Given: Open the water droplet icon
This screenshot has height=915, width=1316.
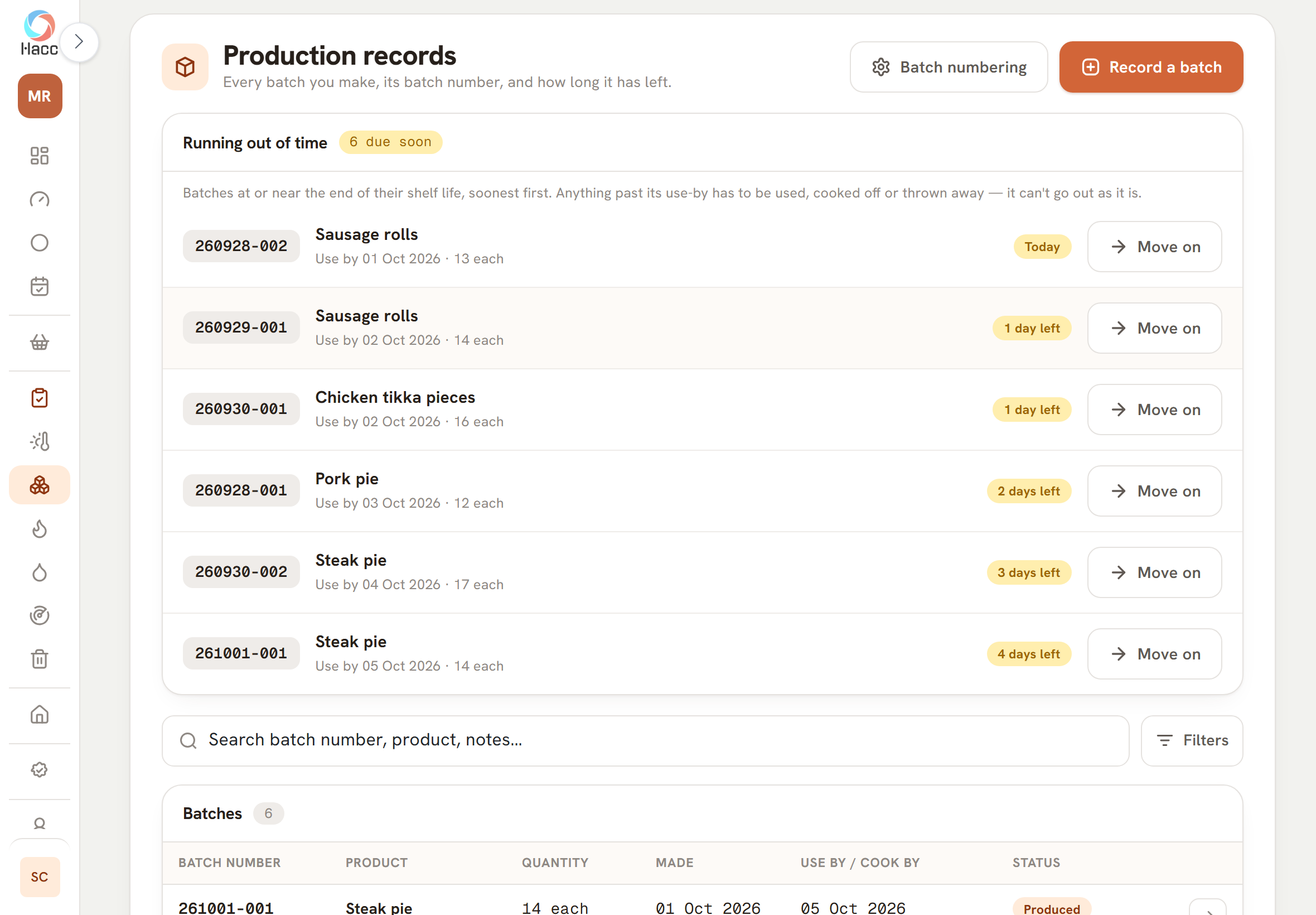Looking at the screenshot, I should pos(40,572).
